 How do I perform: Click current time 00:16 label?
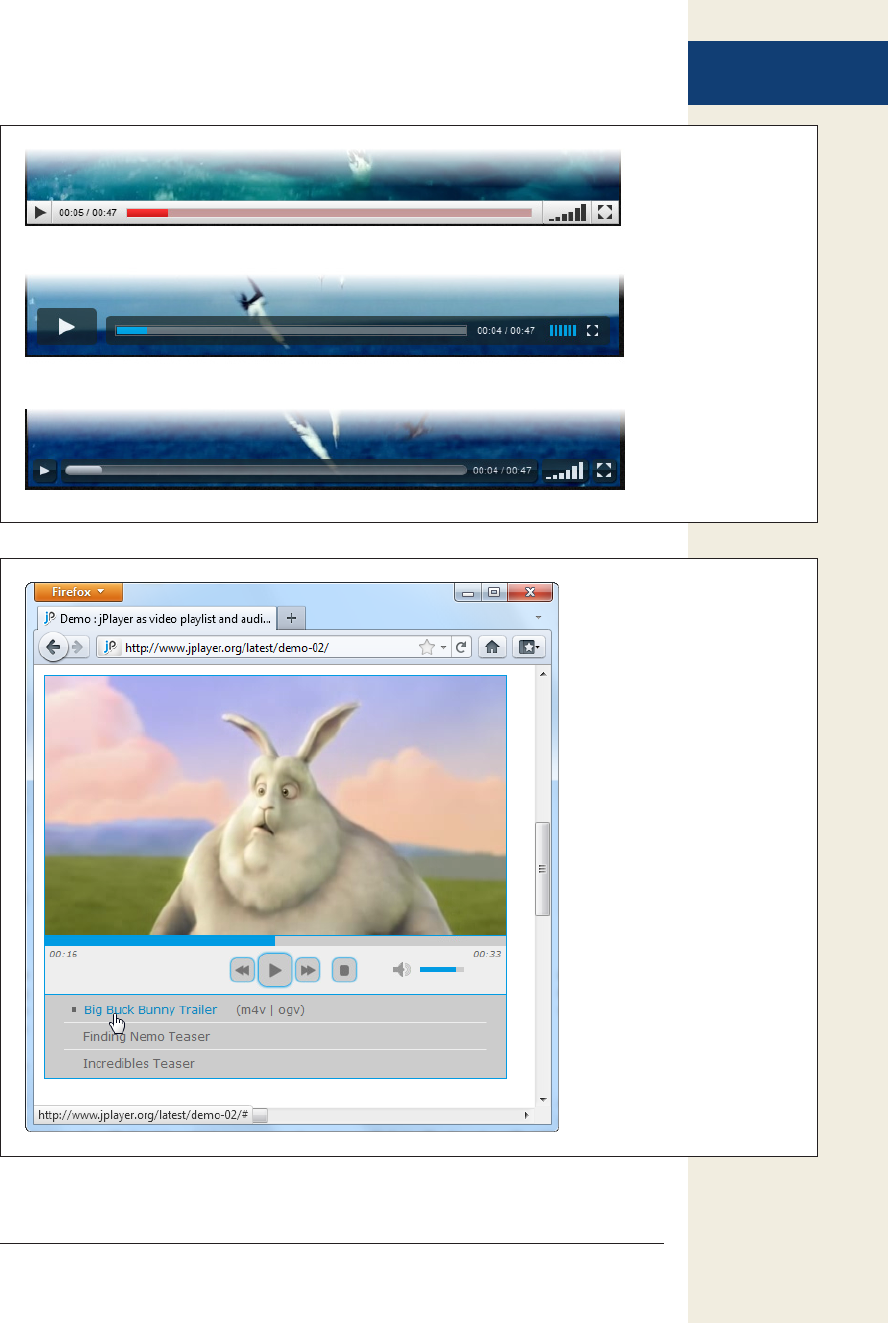[x=63, y=954]
